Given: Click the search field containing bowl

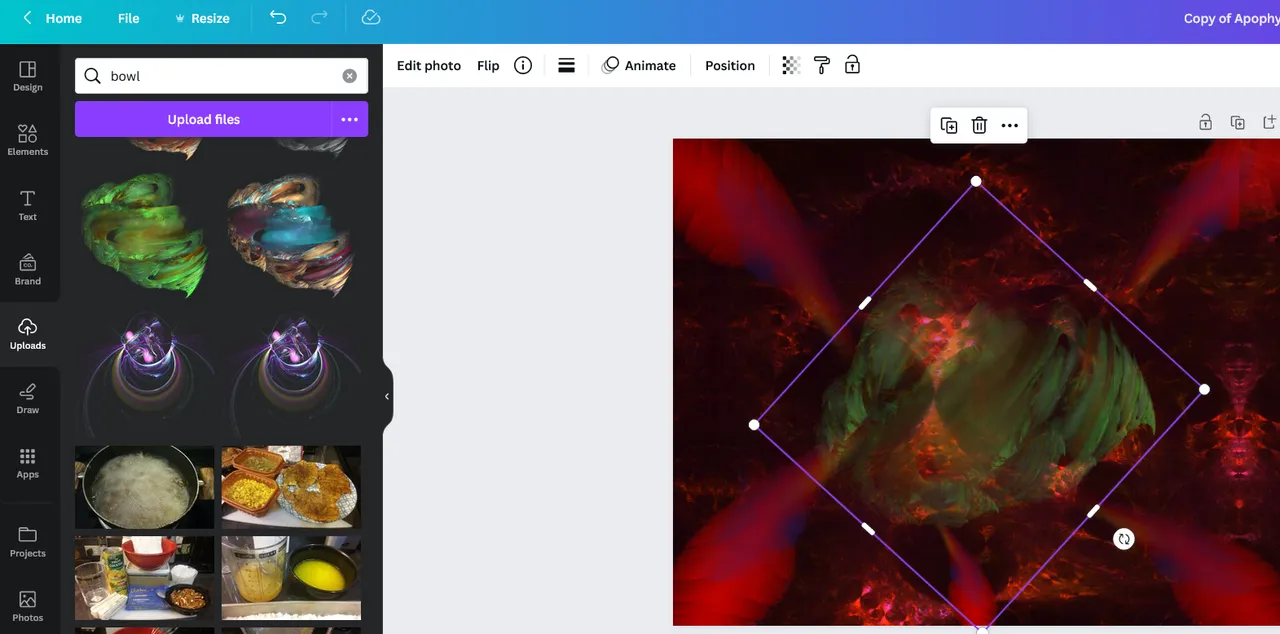Looking at the screenshot, I should click(x=221, y=76).
